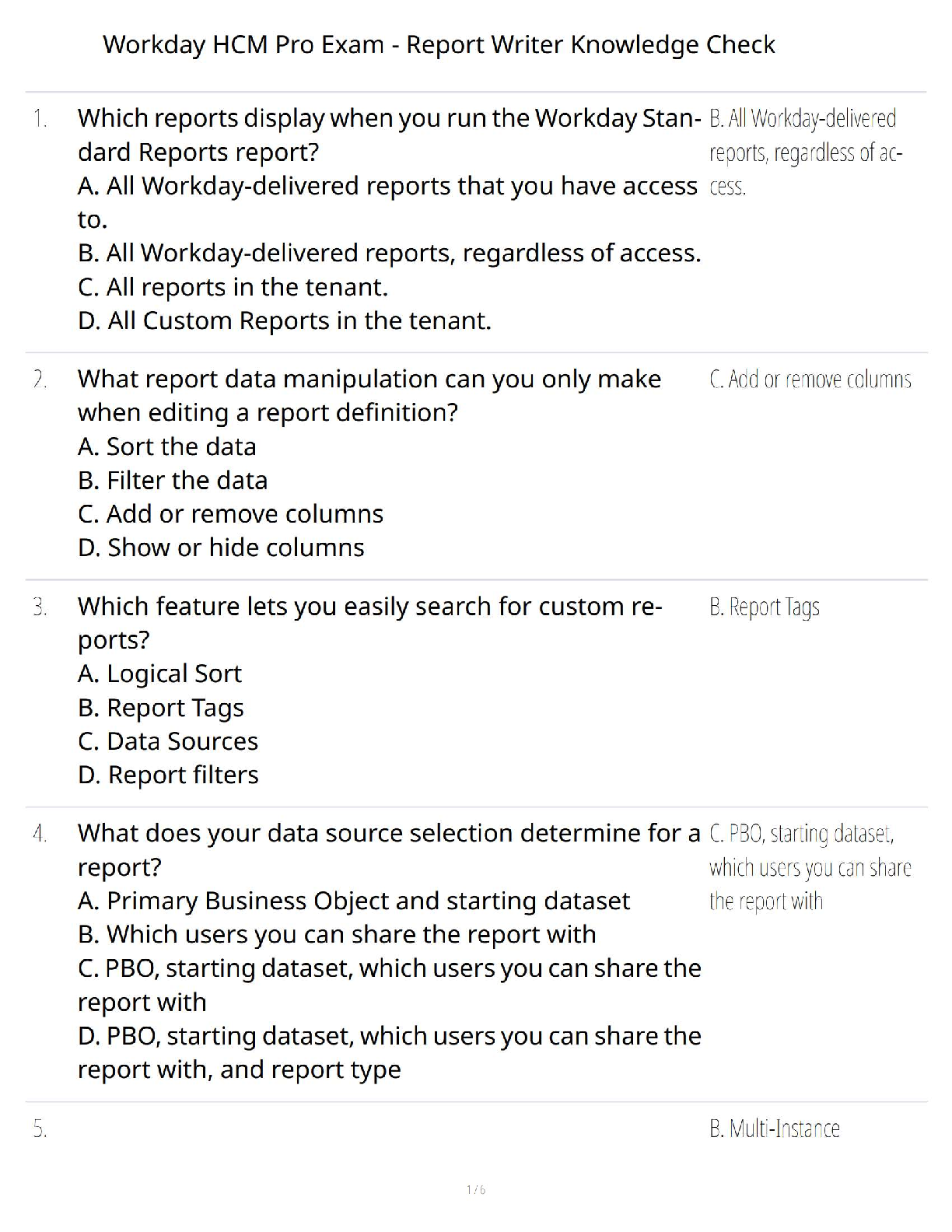
Task: Choose option 'A. Sort the data'
Action: click(x=166, y=446)
